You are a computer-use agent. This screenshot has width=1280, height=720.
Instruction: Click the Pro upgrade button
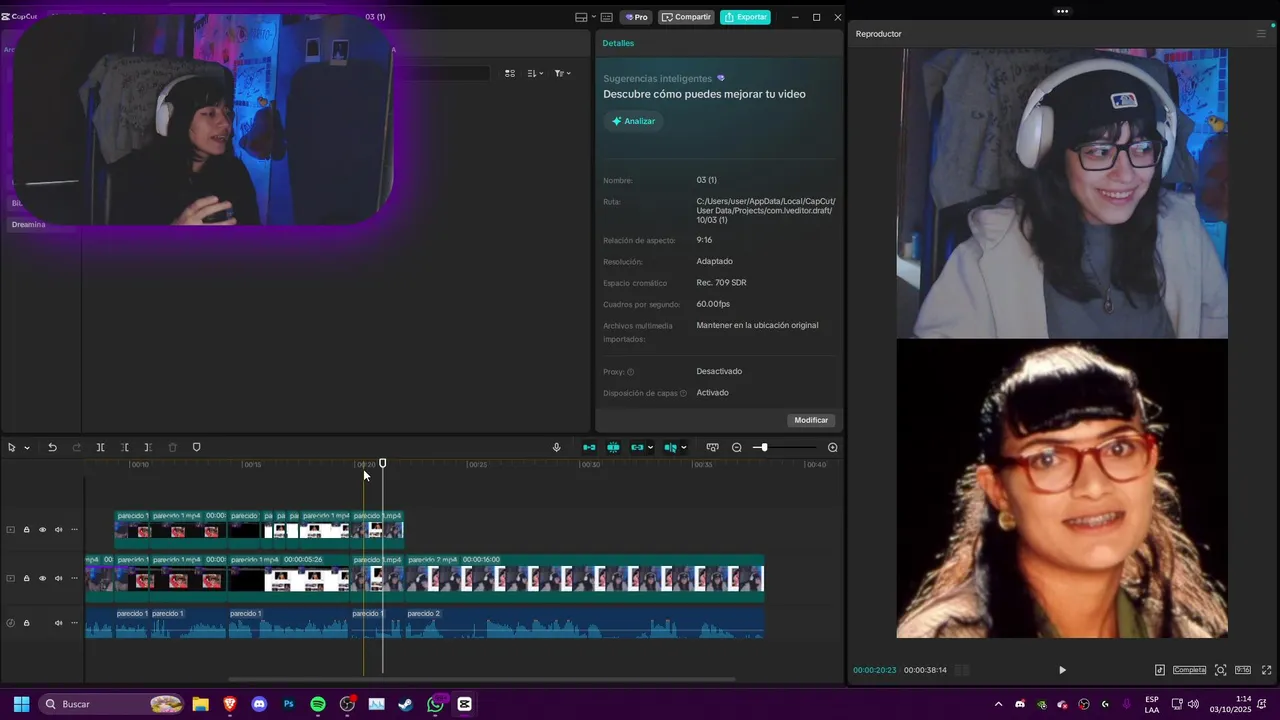[636, 17]
